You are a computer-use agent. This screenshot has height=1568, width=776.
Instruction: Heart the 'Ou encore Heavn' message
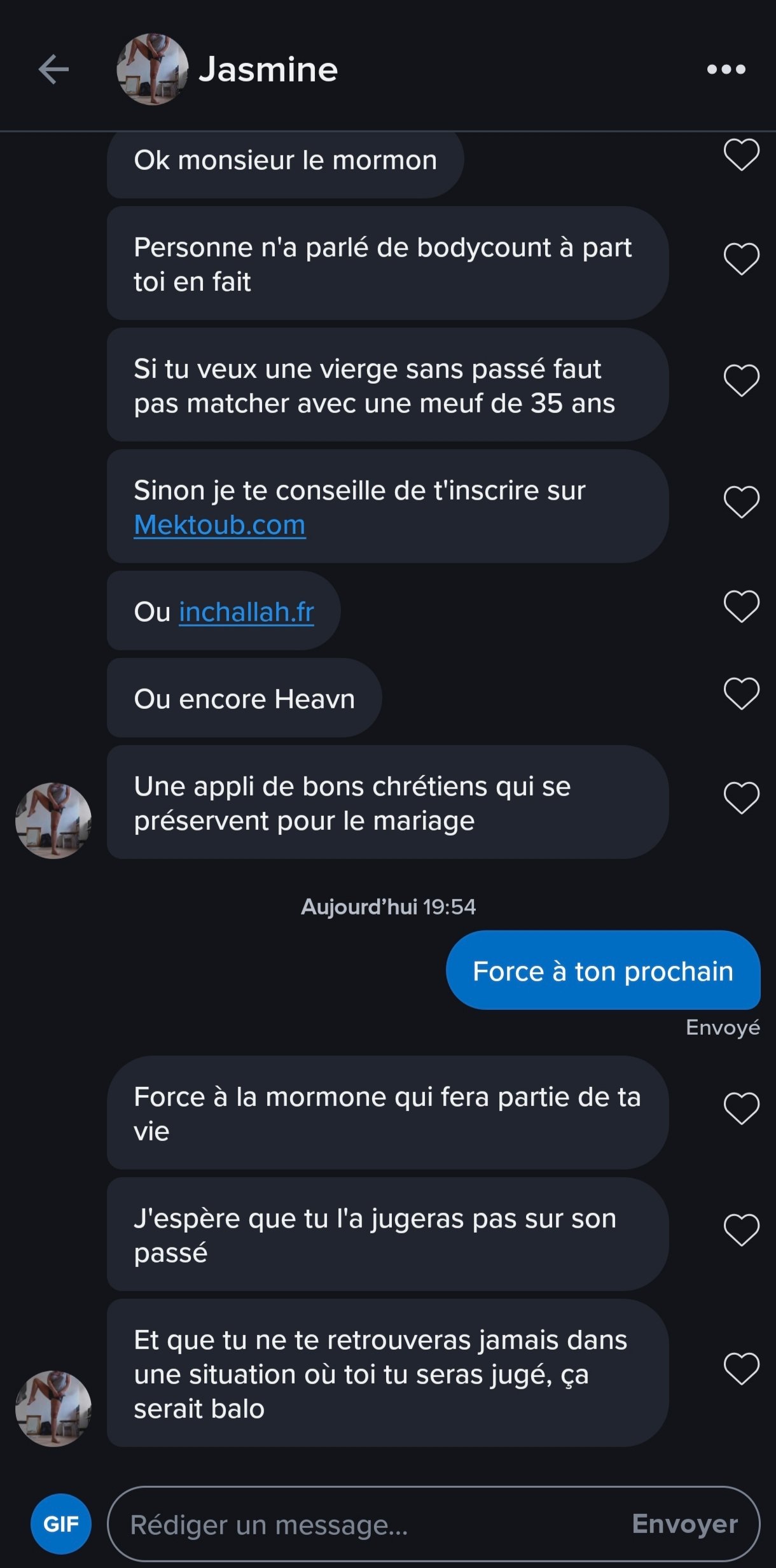tap(742, 694)
